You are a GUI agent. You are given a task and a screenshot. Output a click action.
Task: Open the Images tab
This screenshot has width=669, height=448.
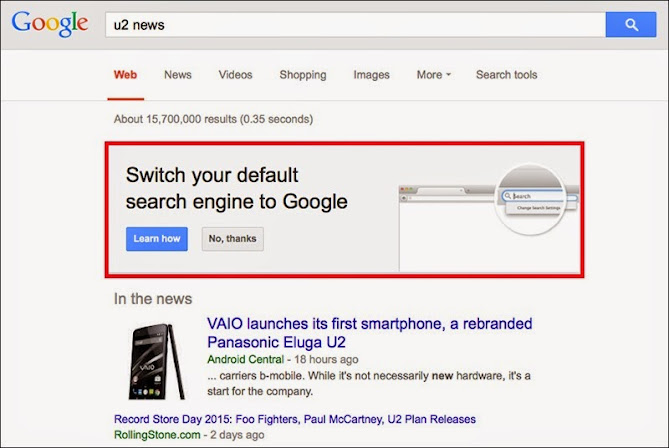tap(372, 75)
